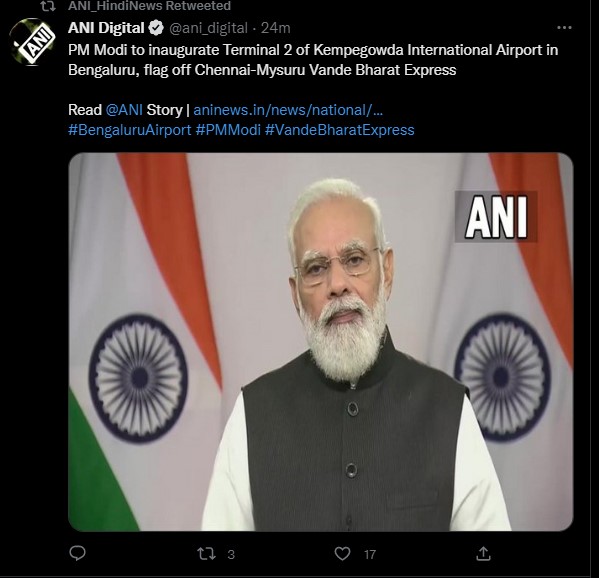Open the @ani_digital handle

pyautogui.click(x=208, y=28)
